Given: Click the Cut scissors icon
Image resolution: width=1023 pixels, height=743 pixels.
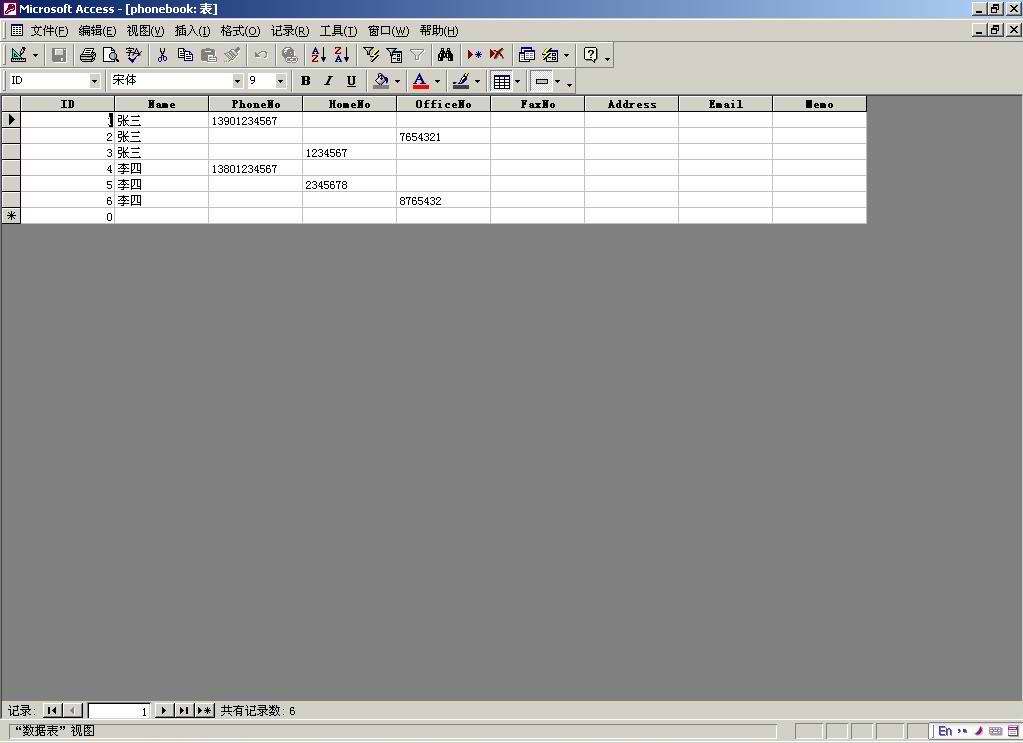Looking at the screenshot, I should pos(162,55).
